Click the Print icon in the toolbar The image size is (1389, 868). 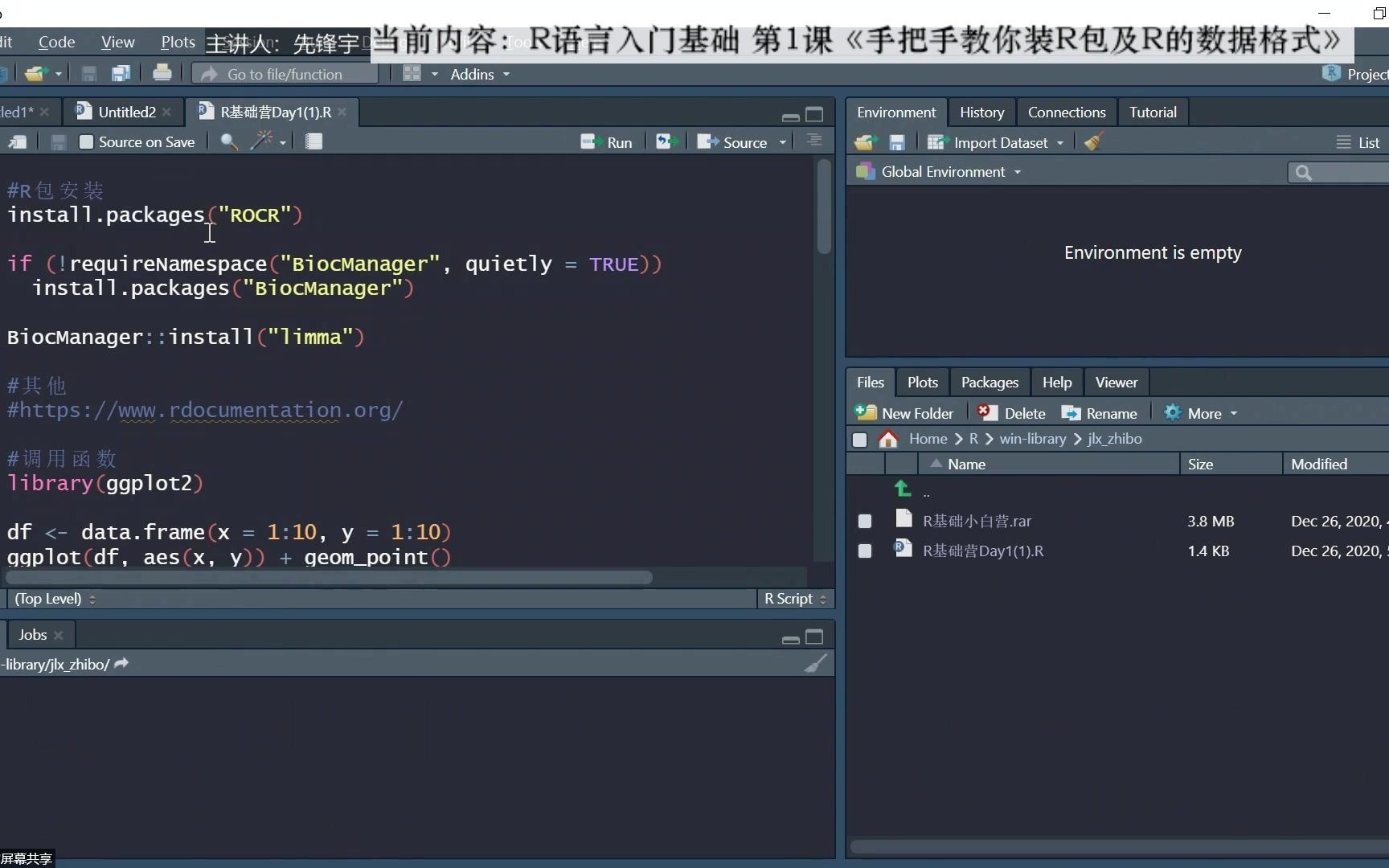(162, 73)
